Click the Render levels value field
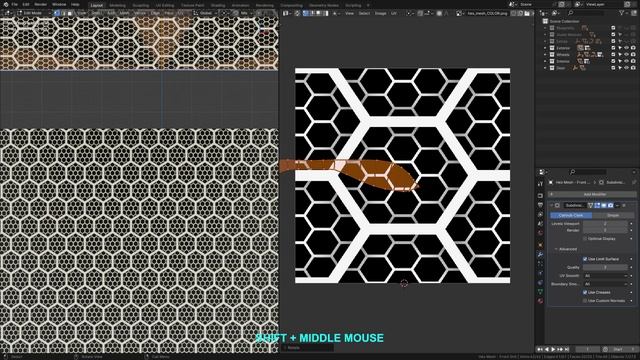640x360 pixels. tap(605, 230)
